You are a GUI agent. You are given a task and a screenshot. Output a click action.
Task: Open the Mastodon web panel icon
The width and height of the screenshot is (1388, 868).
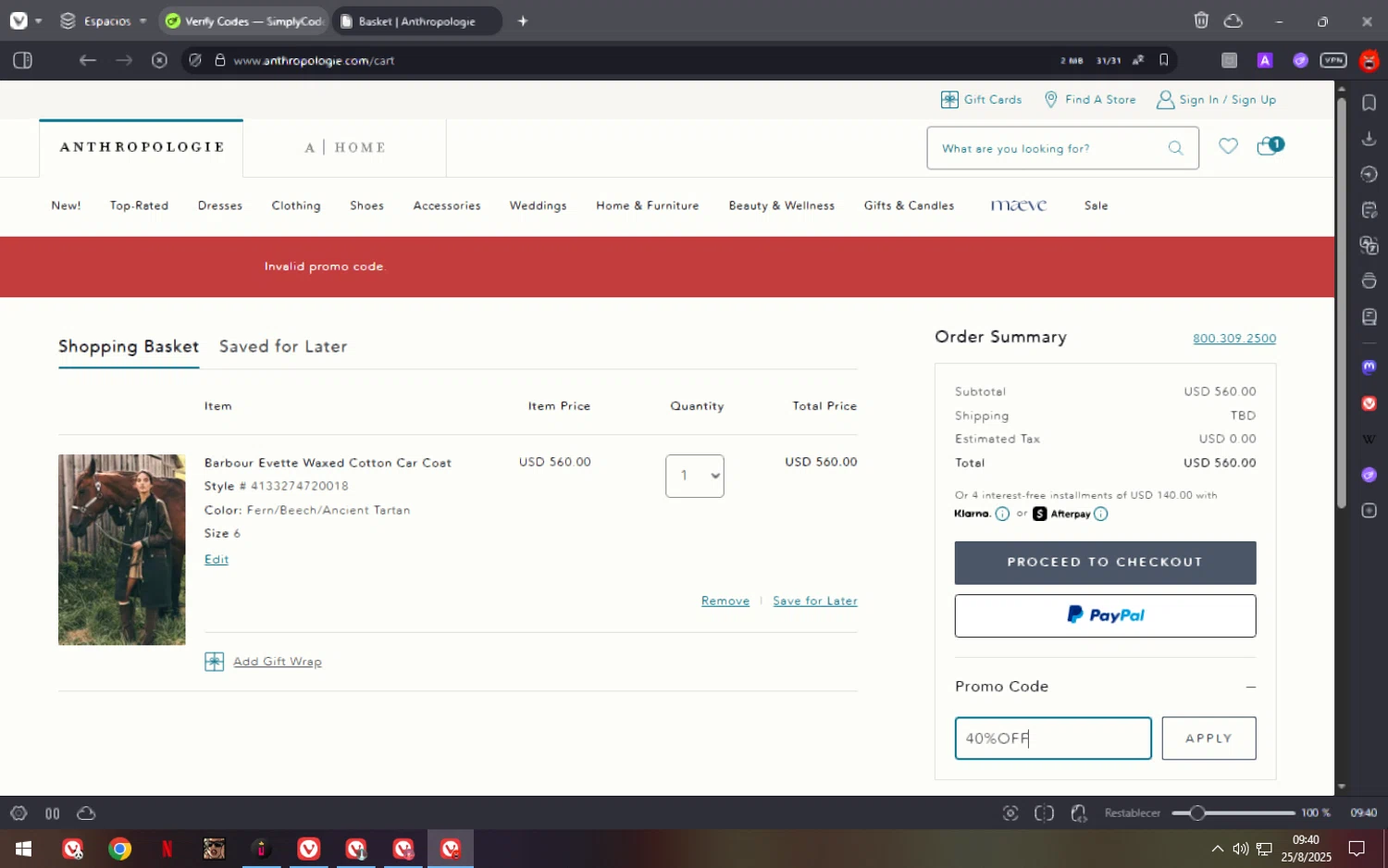coord(1369,366)
